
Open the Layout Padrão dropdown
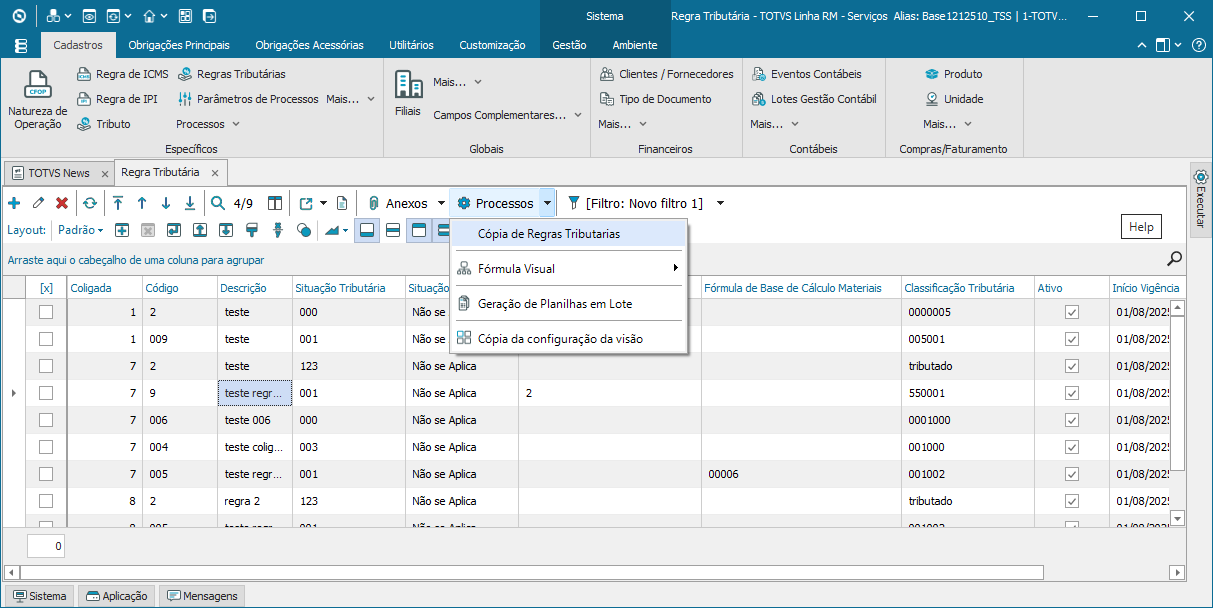pyautogui.click(x=80, y=230)
